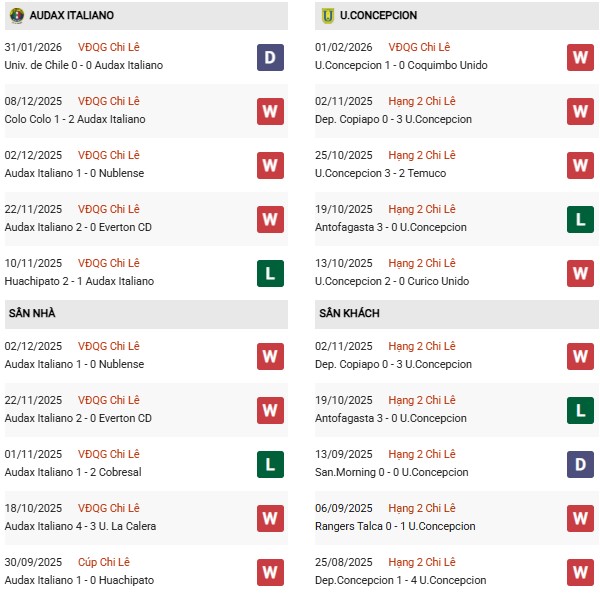The image size is (600, 594).
Task: Click the Audax Italiano team logo
Action: click(15, 16)
